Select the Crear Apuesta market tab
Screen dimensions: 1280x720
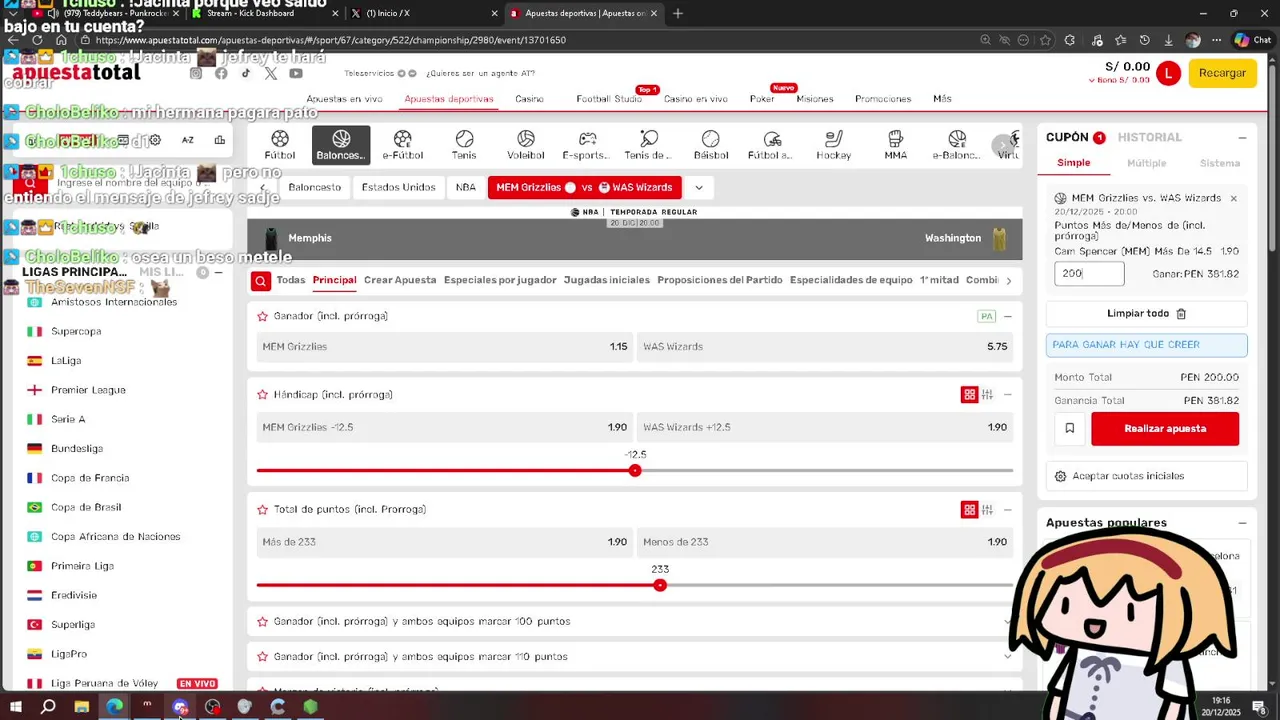[400, 280]
